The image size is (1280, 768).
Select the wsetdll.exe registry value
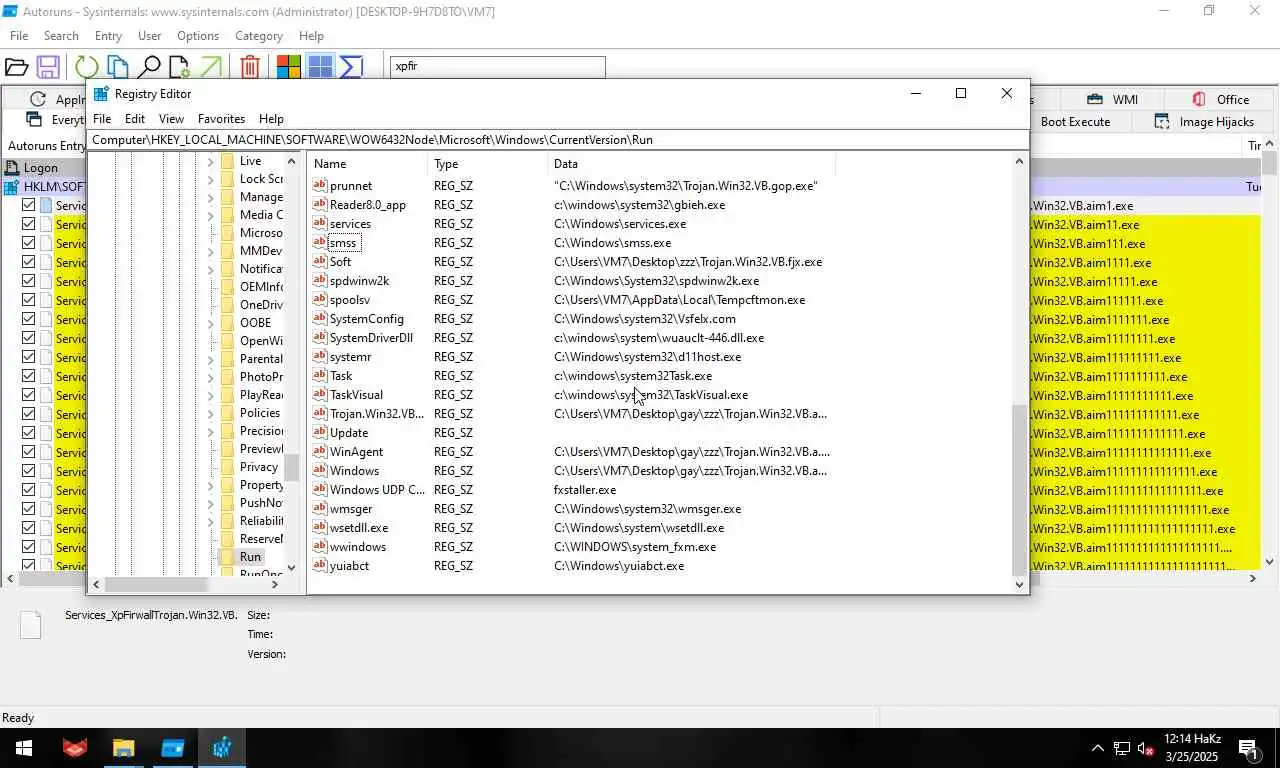click(x=359, y=527)
